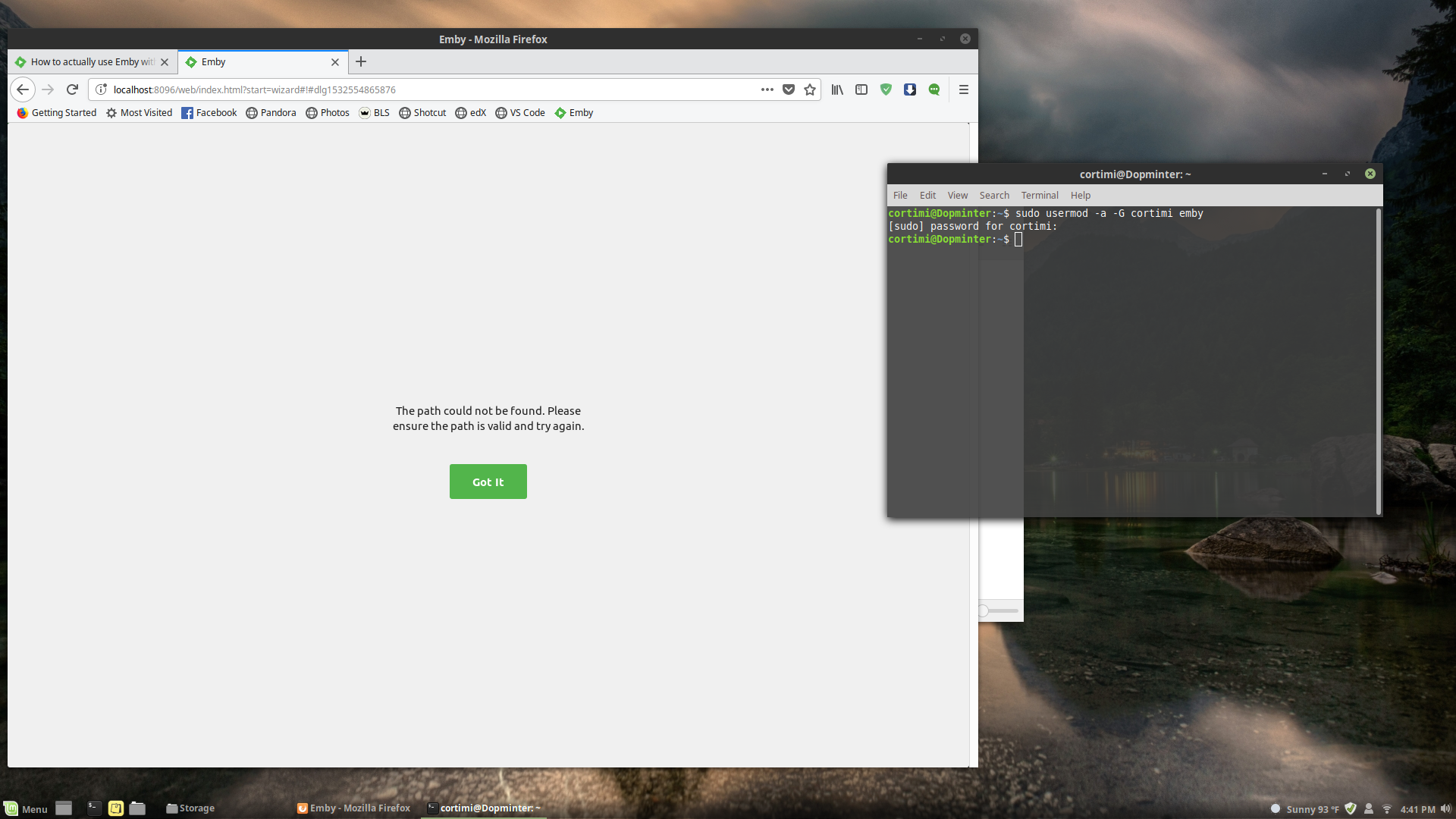
Task: Open page actions three-dot menu
Action: pos(767,89)
